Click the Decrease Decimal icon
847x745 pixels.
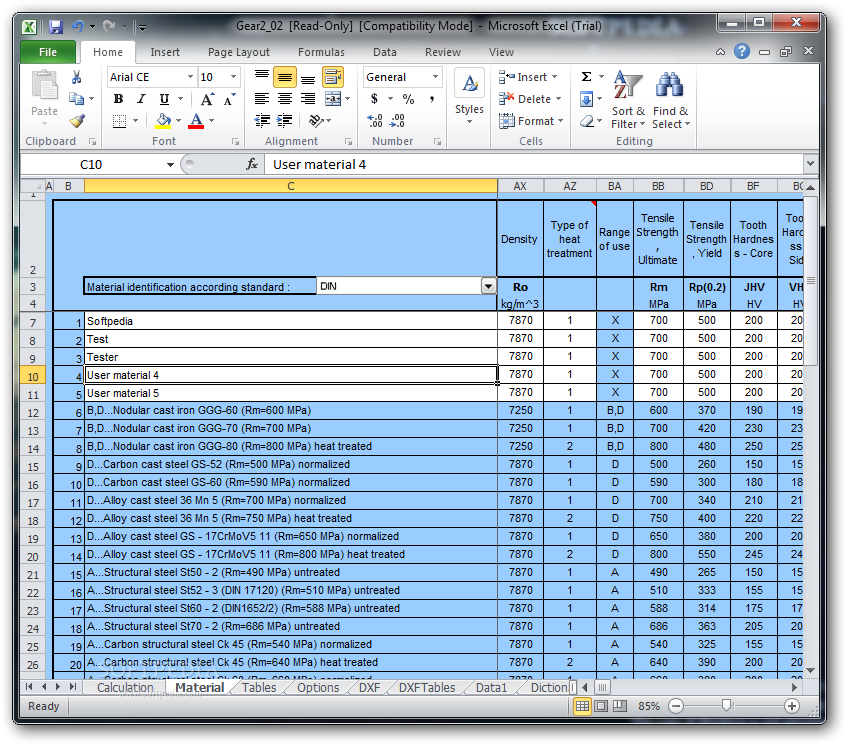[397, 120]
